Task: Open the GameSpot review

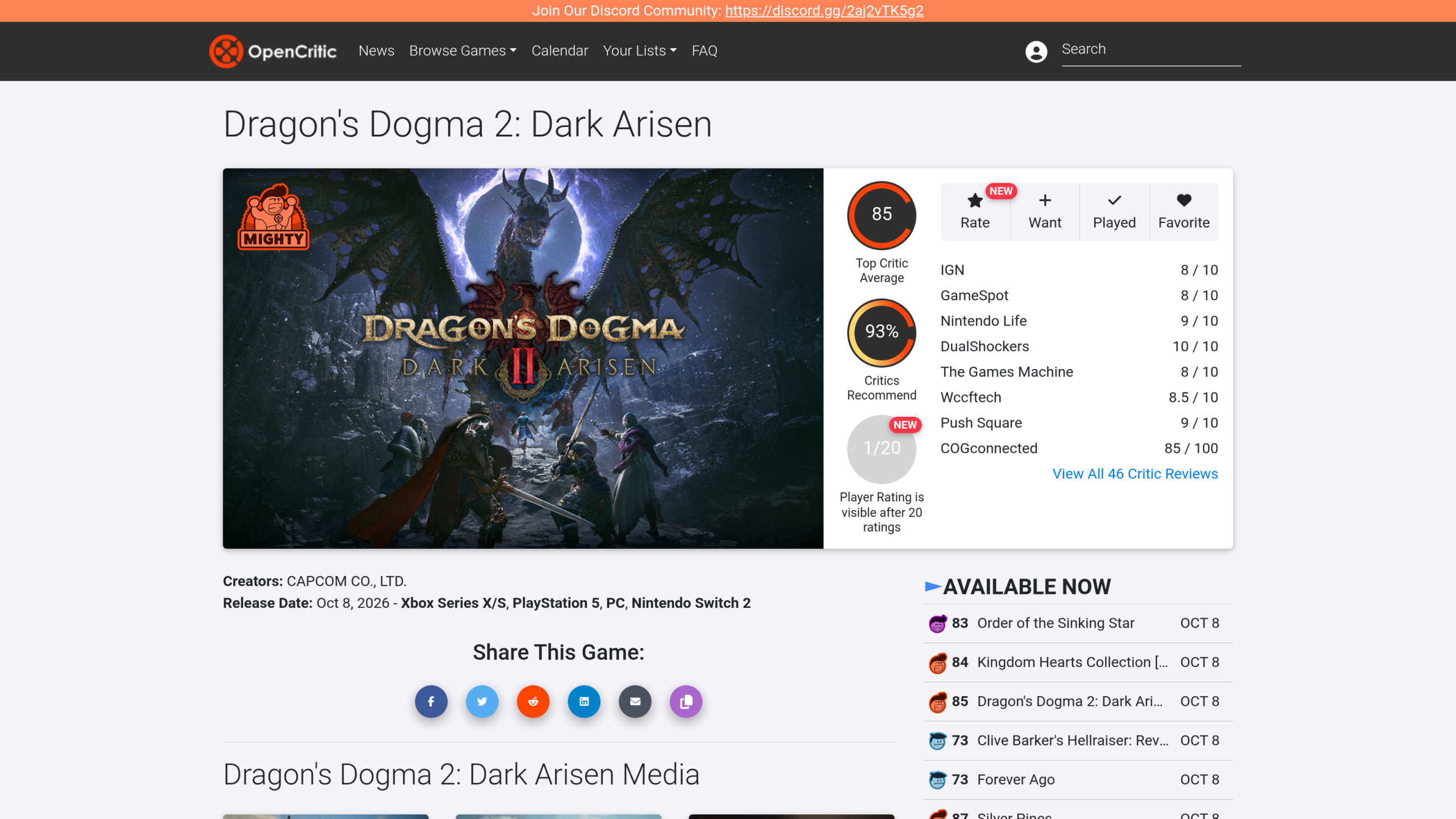Action: (x=1079, y=296)
